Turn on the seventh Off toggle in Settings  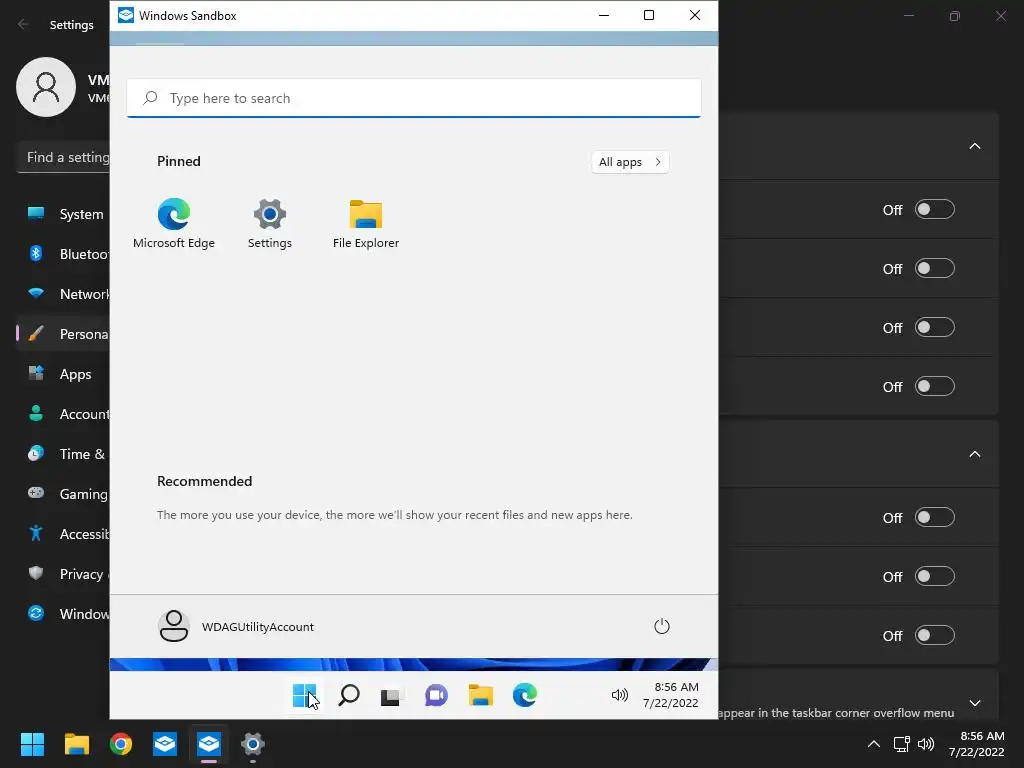coord(935,635)
